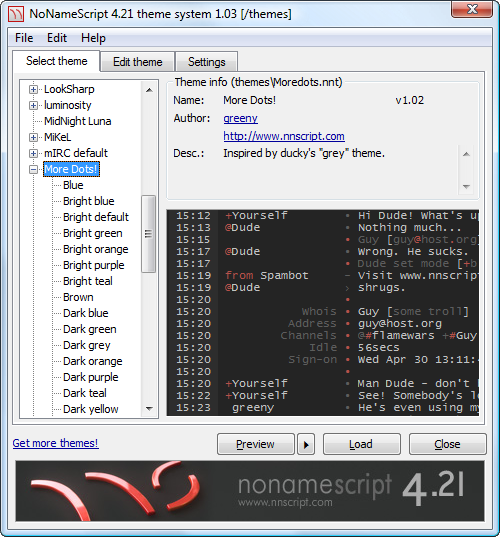Select the Bright purple scheme

[x=94, y=265]
